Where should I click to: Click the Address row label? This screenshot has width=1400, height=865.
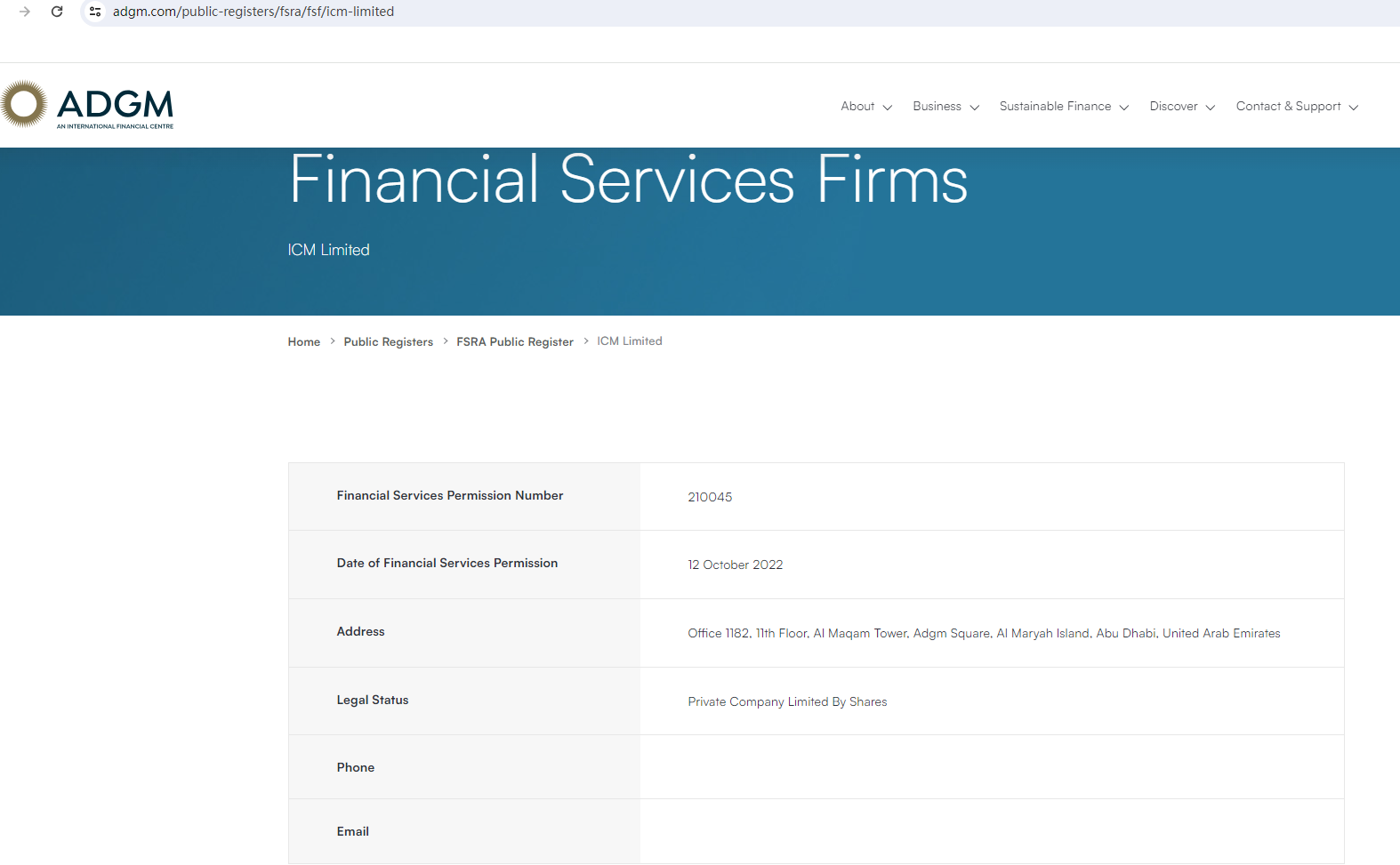point(360,632)
